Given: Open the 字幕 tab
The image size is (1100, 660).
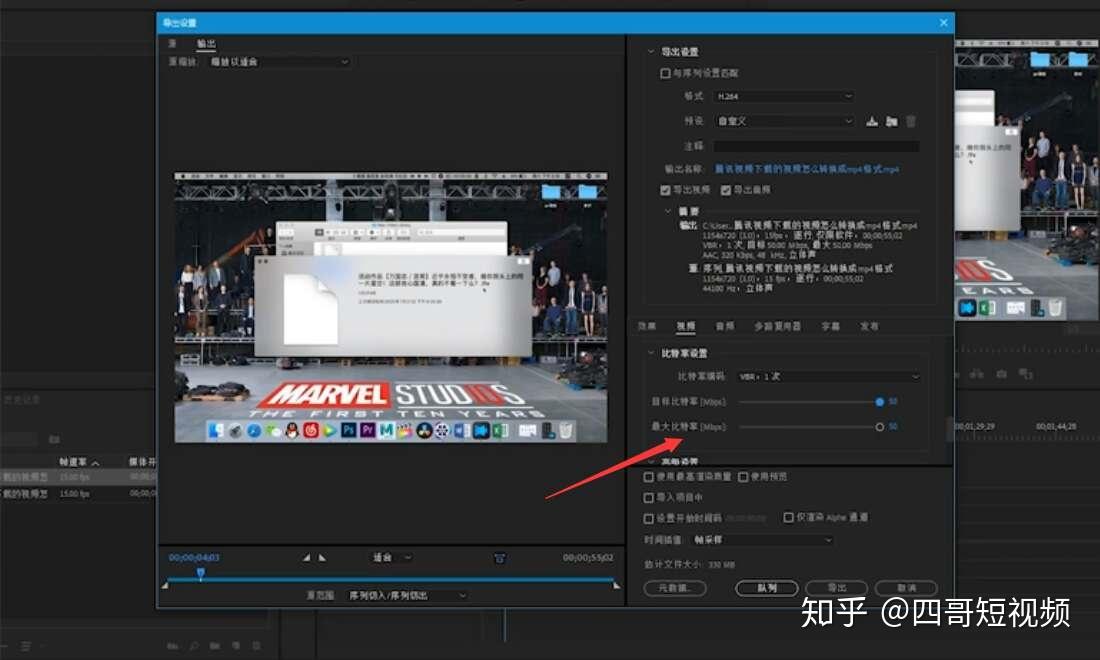Looking at the screenshot, I should coord(830,326).
